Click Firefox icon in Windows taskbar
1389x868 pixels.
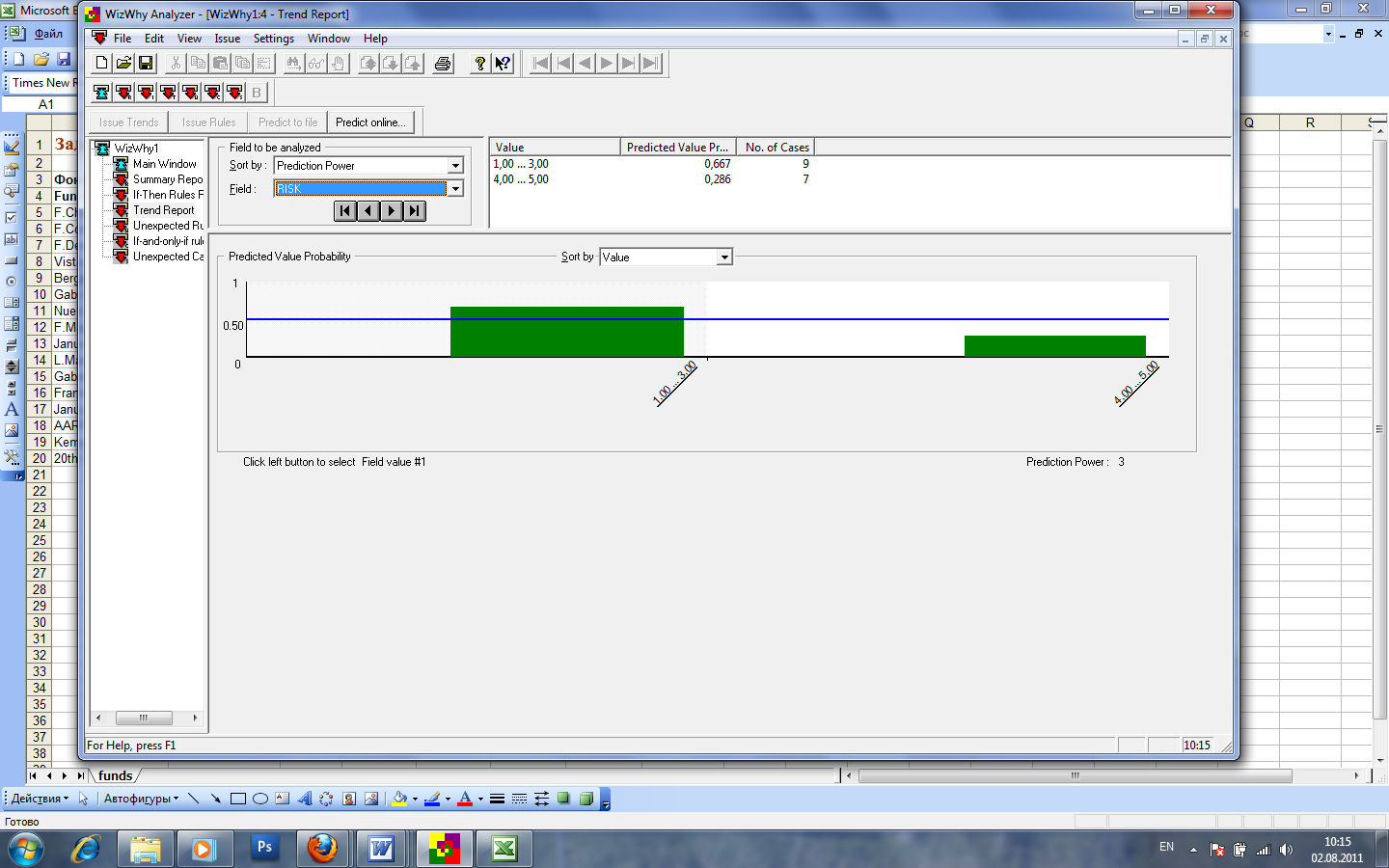coord(322,849)
